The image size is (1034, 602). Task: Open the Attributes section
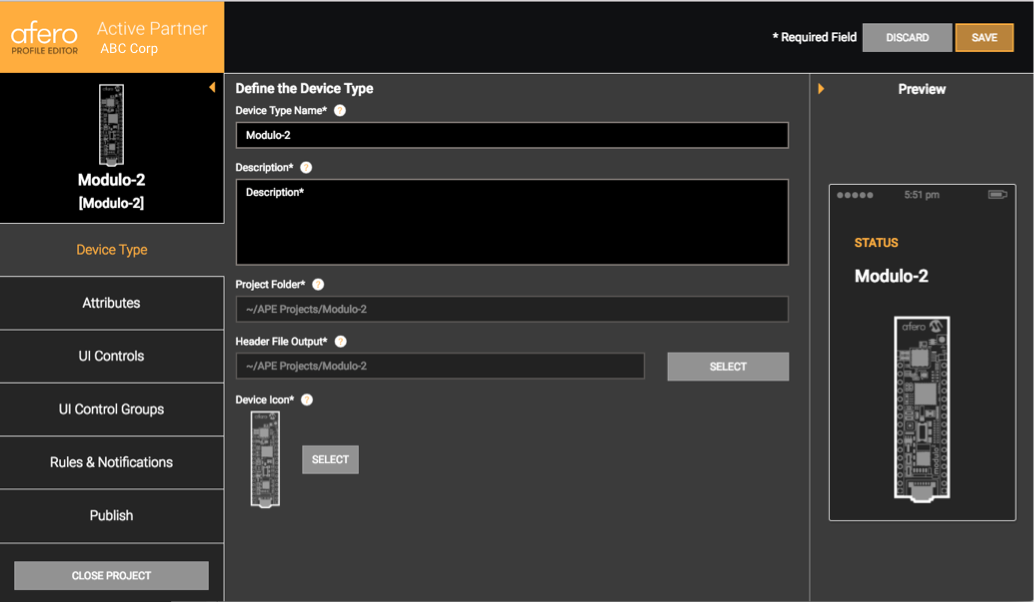point(111,303)
